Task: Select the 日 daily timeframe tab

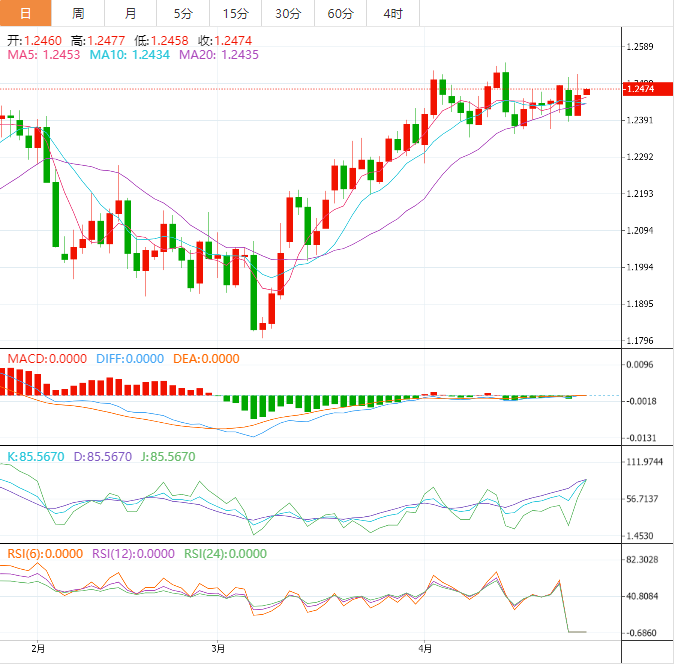Action: click(25, 13)
